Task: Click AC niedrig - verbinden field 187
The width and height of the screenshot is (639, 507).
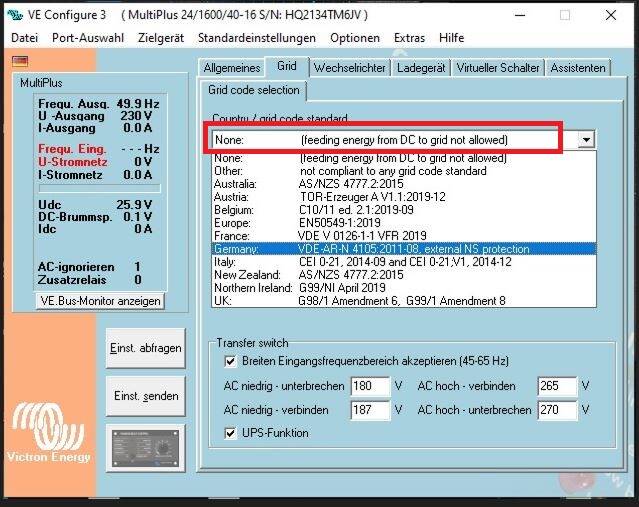Action: [x=370, y=410]
